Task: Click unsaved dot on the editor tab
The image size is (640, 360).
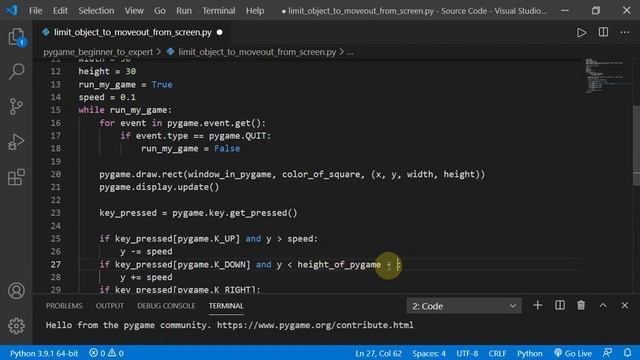Action: pyautogui.click(x=220, y=32)
